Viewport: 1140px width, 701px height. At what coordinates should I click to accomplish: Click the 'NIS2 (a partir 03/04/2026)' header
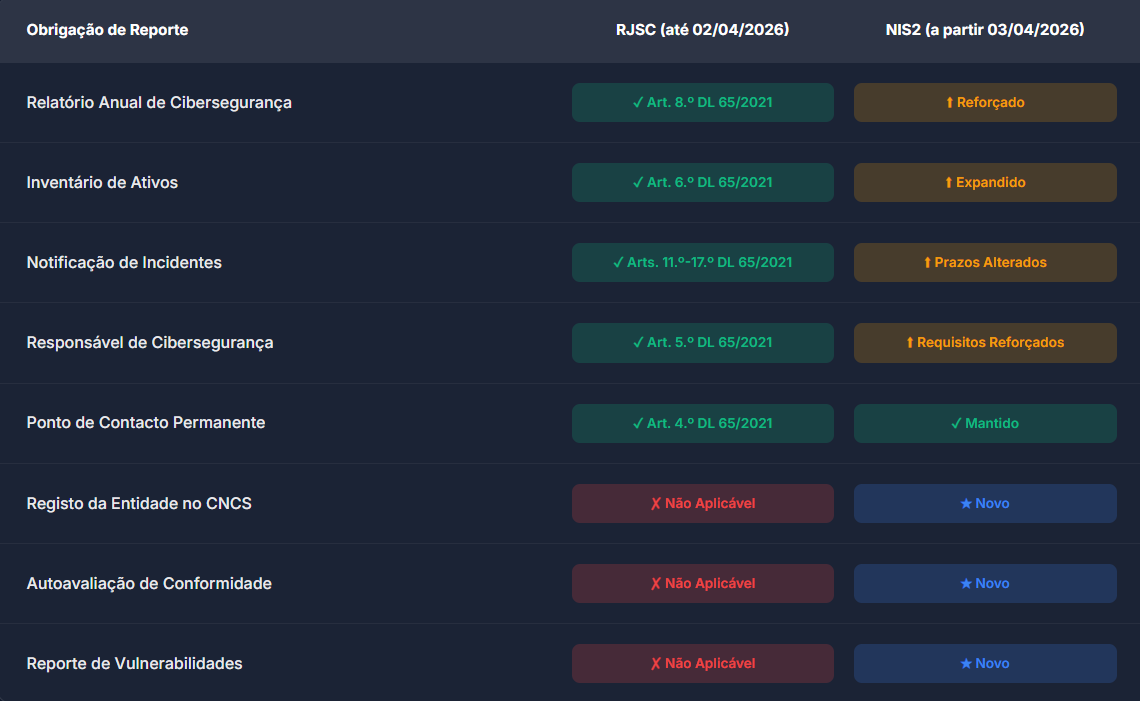point(985,30)
